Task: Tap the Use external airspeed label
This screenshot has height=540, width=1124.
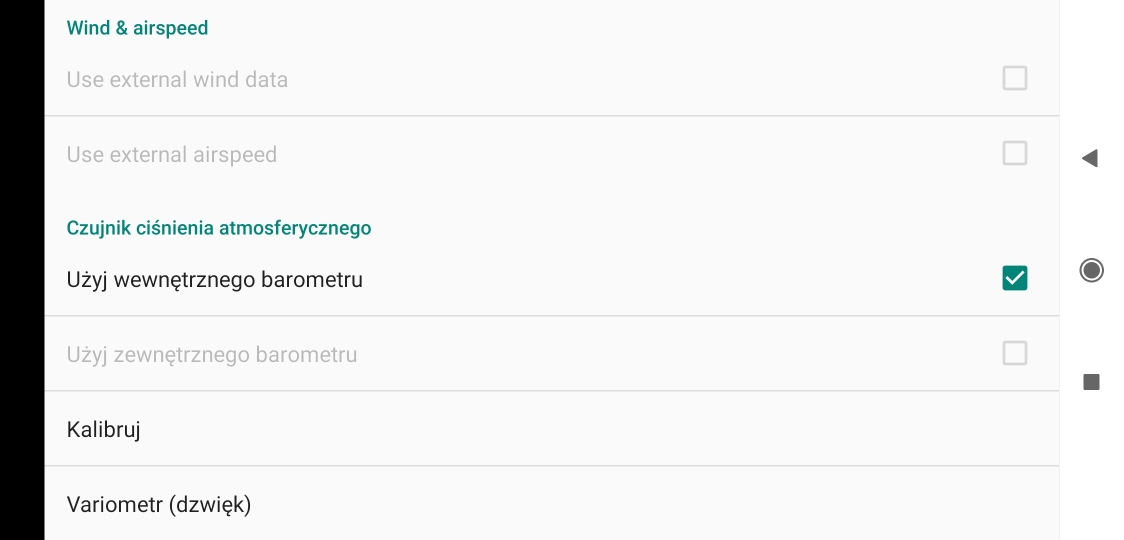Action: [x=171, y=155]
